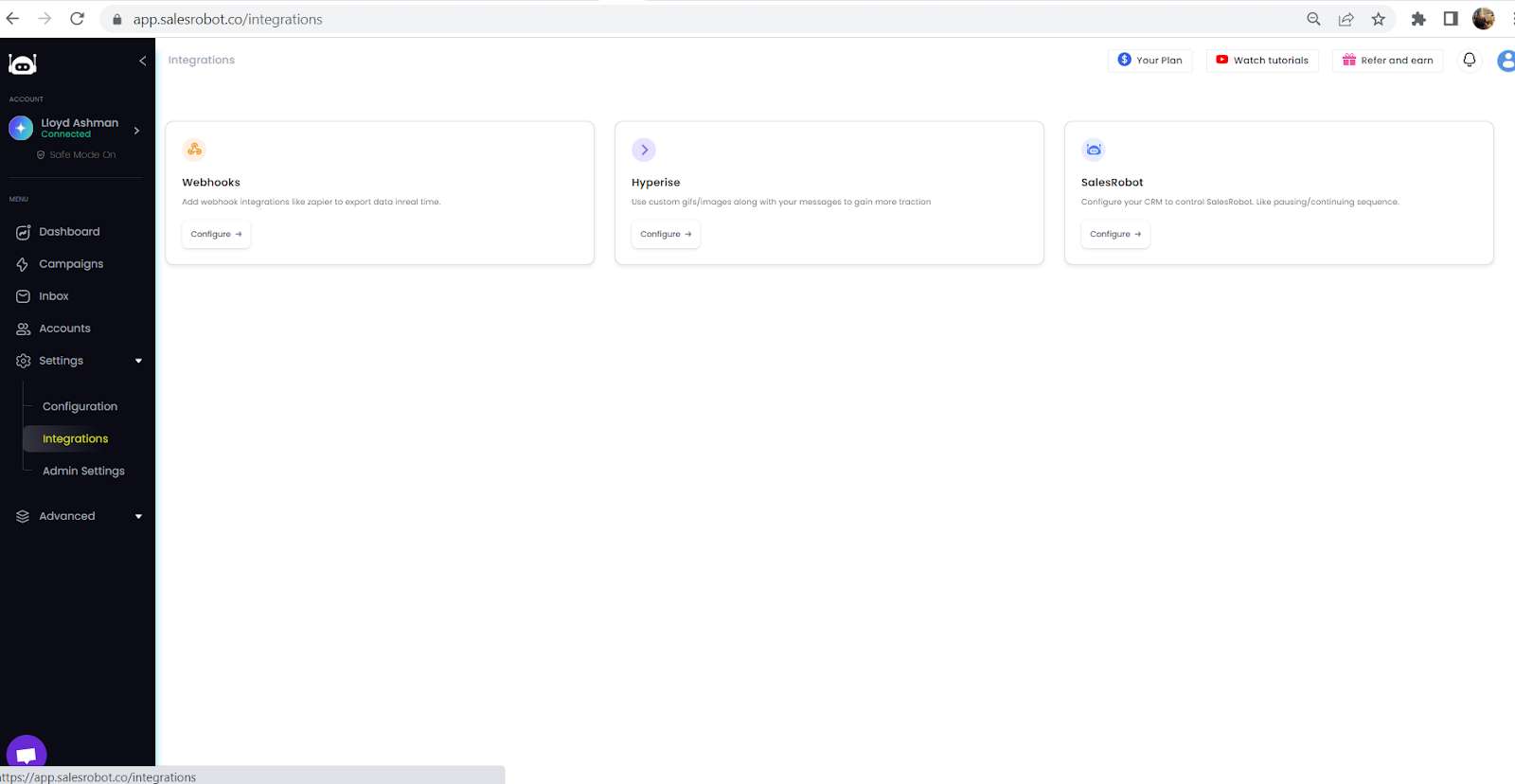Click the Advanced layers icon

[23, 516]
